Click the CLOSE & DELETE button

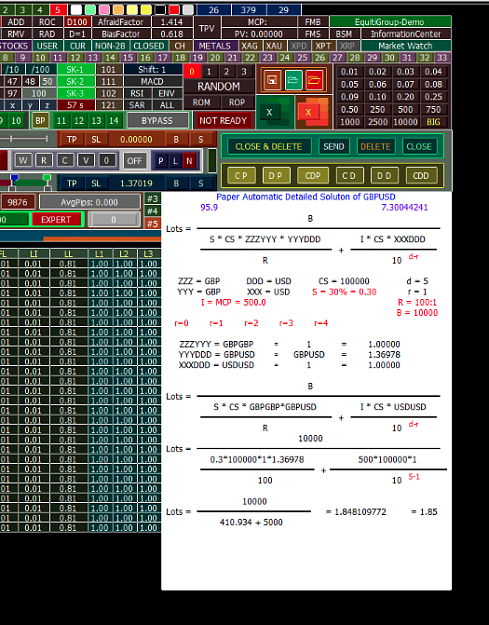coord(269,147)
